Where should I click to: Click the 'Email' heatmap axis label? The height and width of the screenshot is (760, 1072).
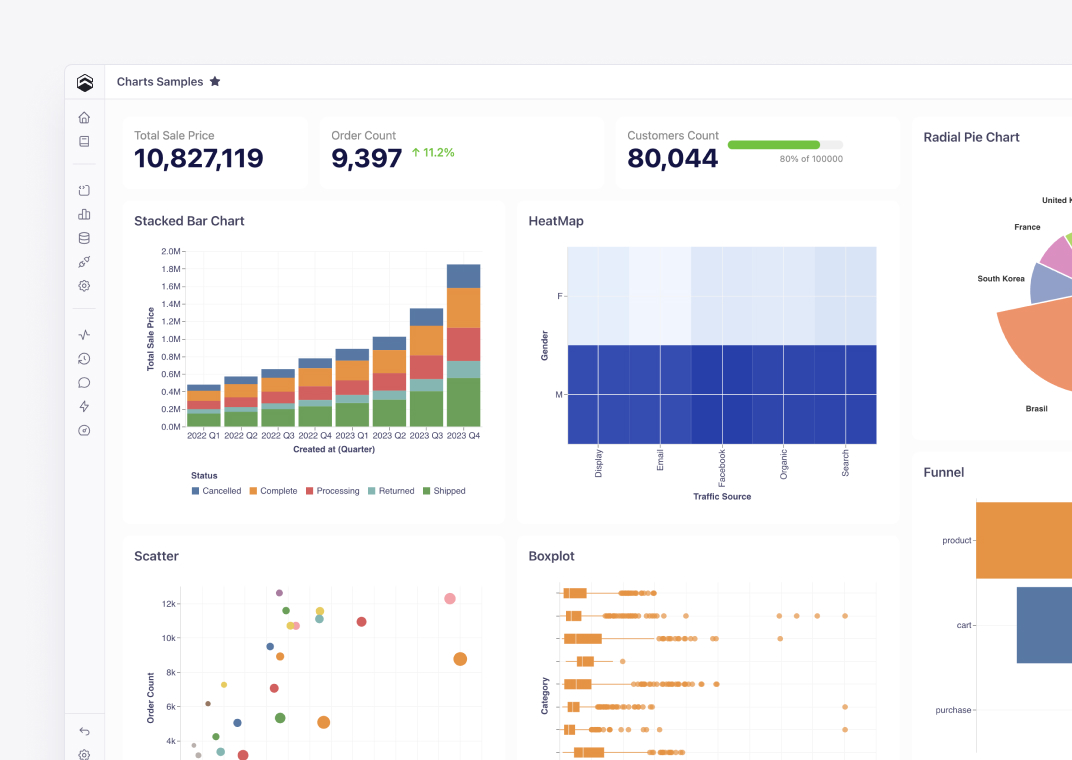(x=660, y=460)
